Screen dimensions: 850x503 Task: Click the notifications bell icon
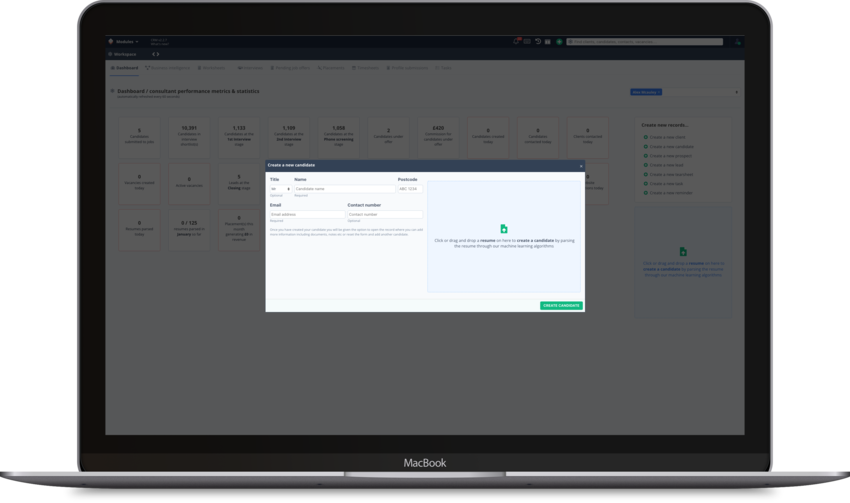pos(516,41)
